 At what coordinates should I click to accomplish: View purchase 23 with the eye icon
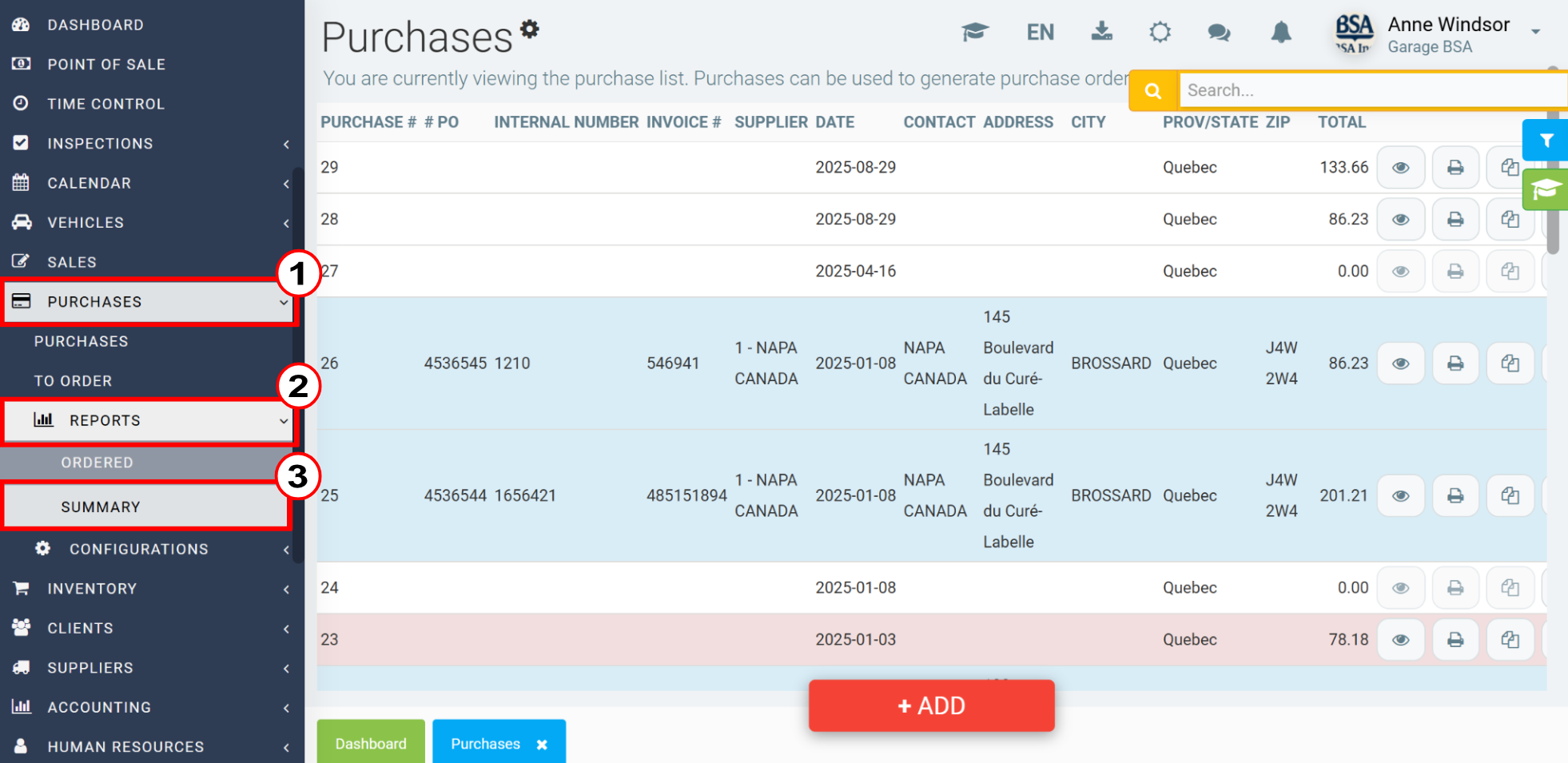[1401, 640]
